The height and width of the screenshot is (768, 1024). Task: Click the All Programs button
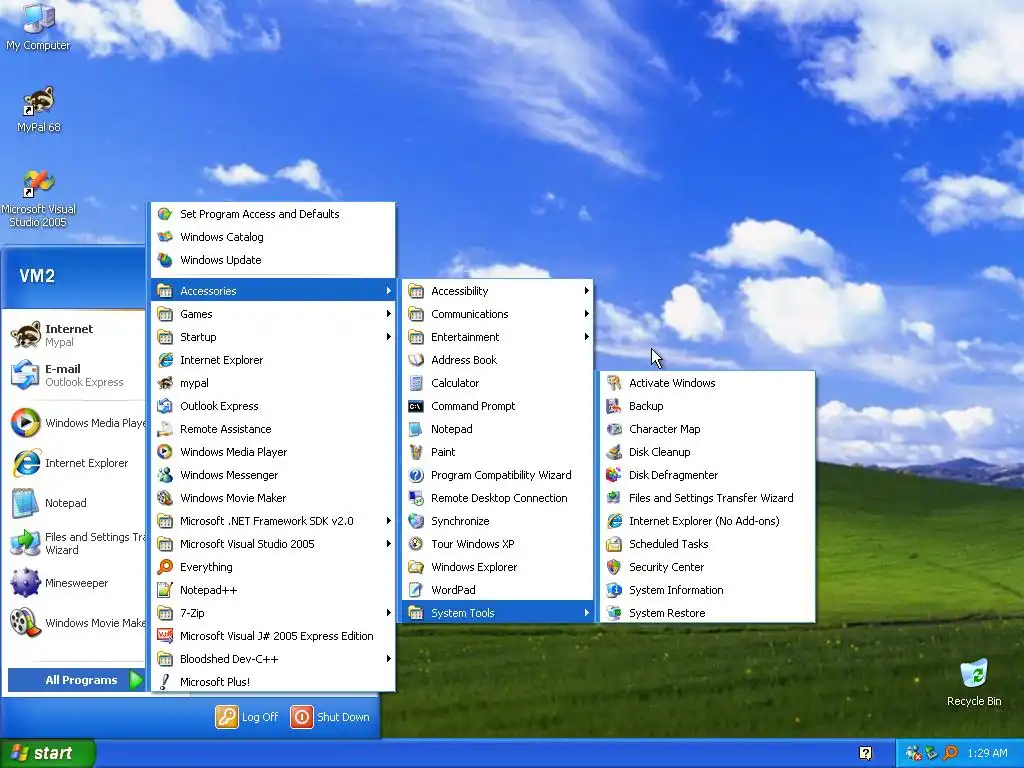pyautogui.click(x=76, y=680)
